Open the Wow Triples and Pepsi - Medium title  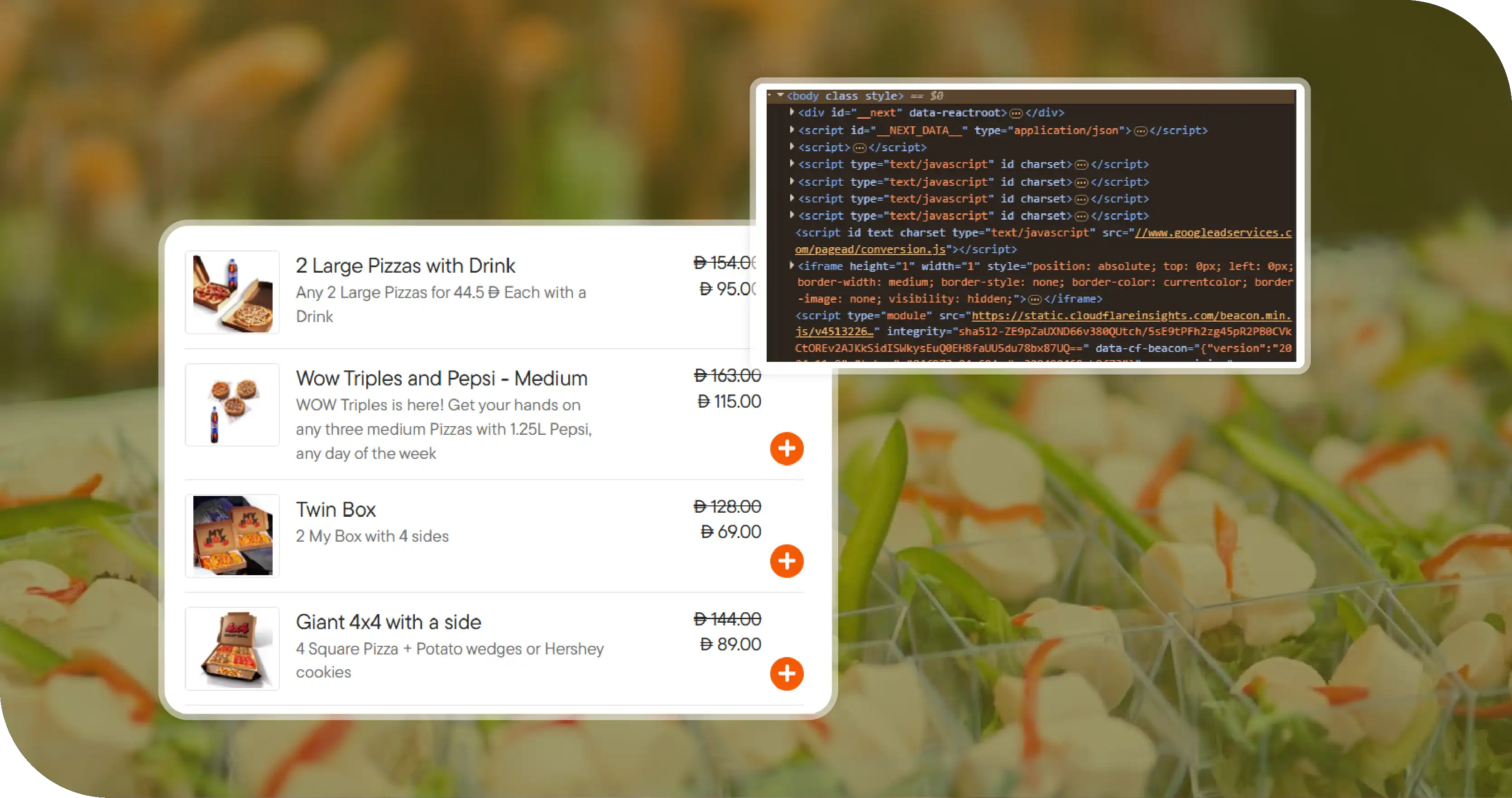tap(442, 378)
